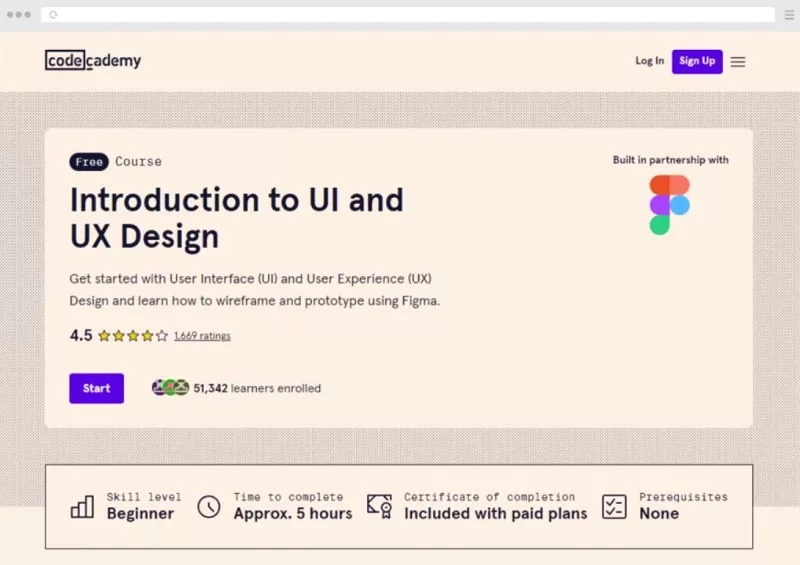Click the Skill level bar chart icon
Image resolution: width=800 pixels, height=565 pixels.
[82, 507]
